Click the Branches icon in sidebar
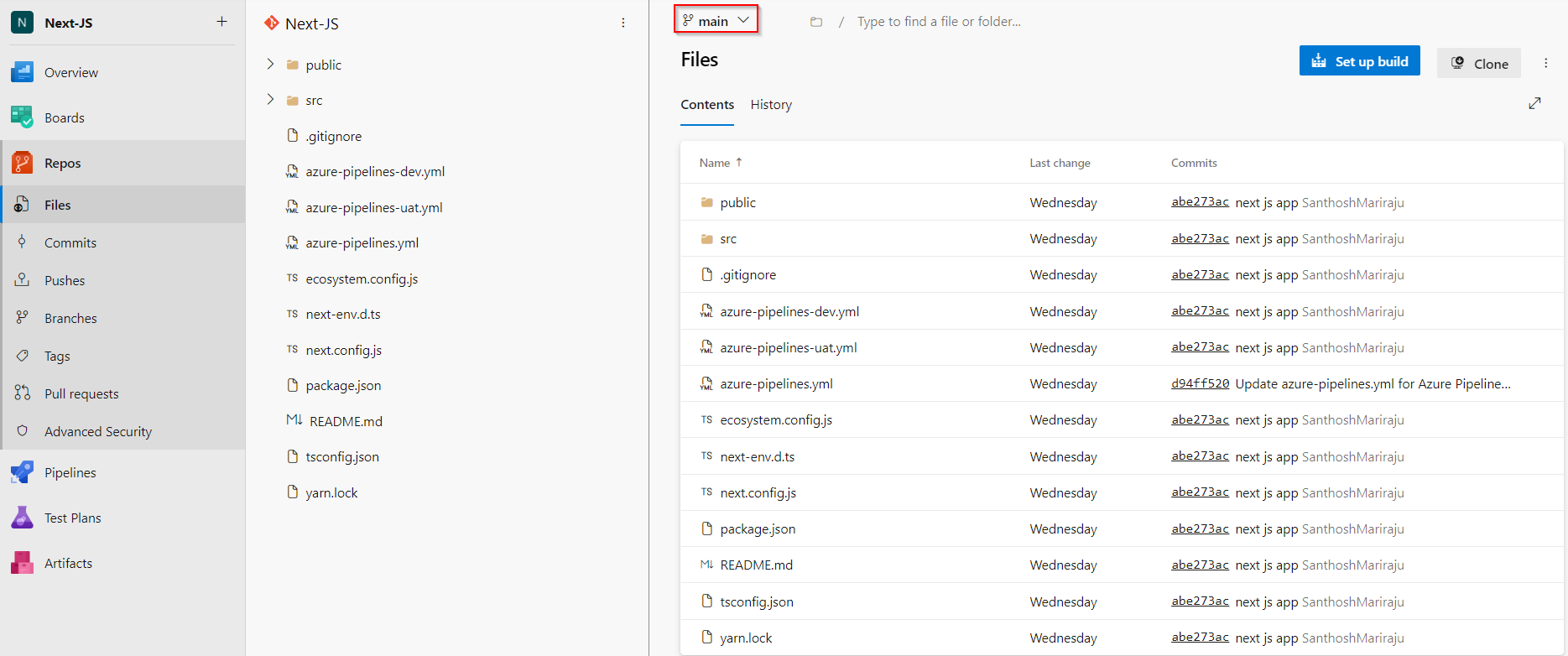The width and height of the screenshot is (1568, 656). point(22,318)
